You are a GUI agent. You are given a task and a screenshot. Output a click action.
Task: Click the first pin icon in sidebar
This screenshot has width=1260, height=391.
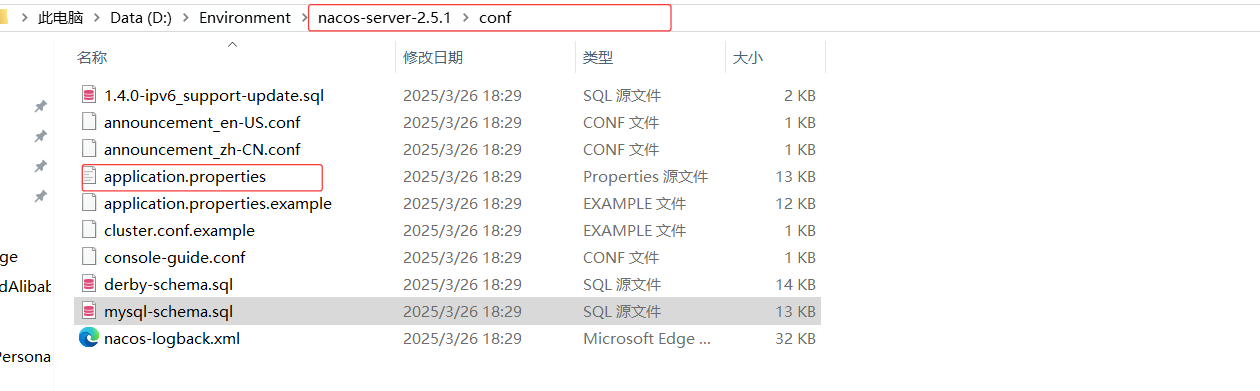tap(40, 106)
